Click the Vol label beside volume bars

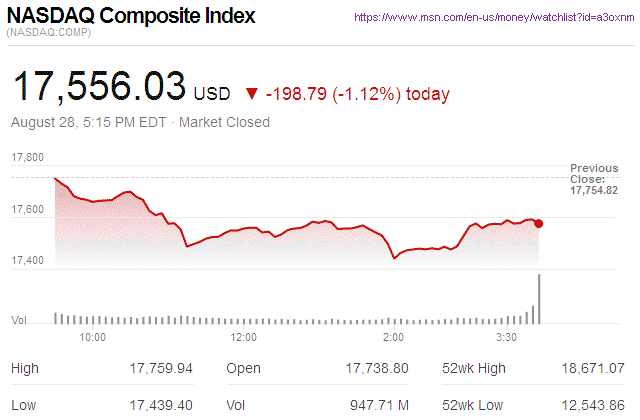point(18,320)
